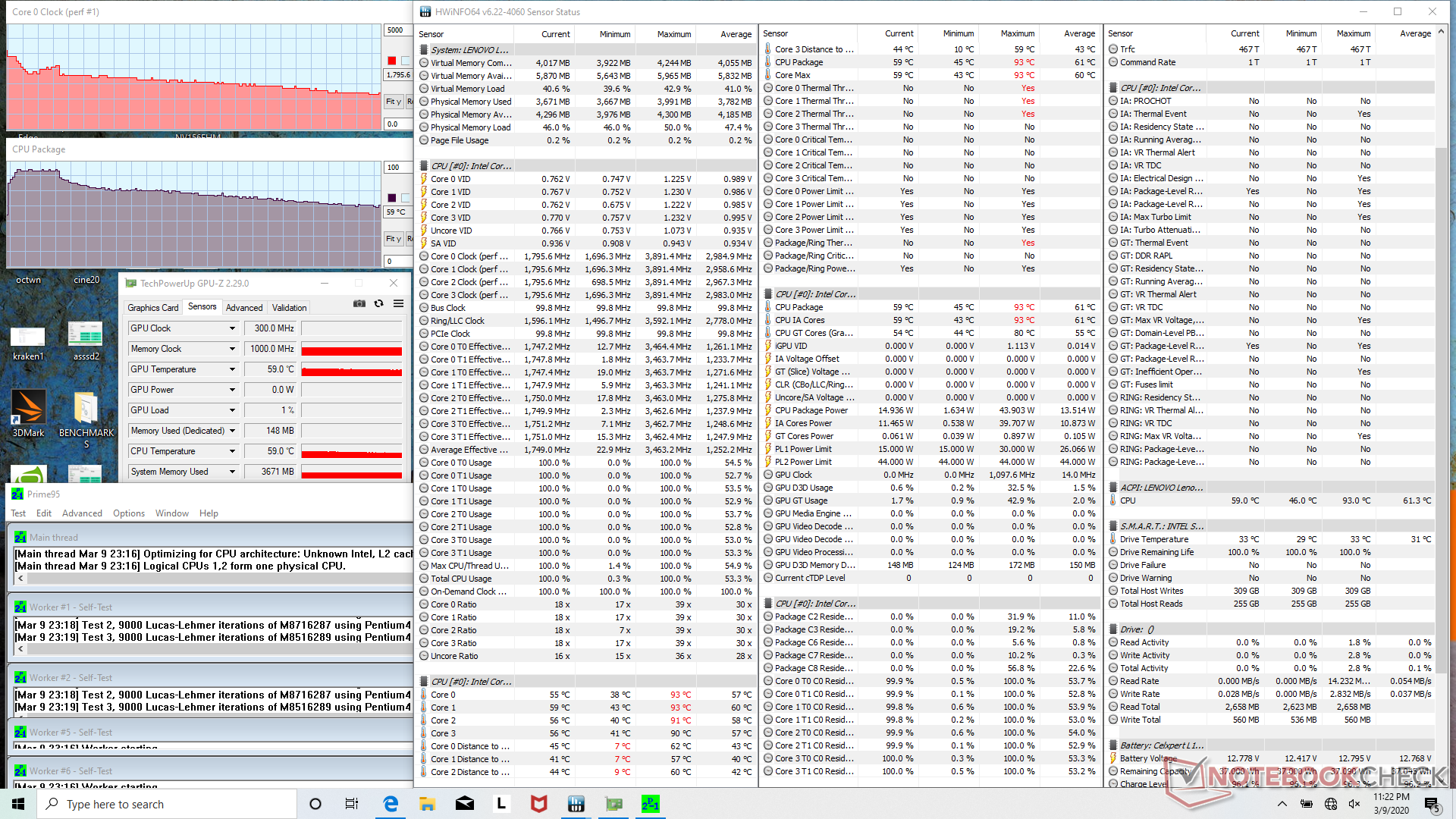
Task: Open the System Memory Used dropdown
Action: (232, 472)
